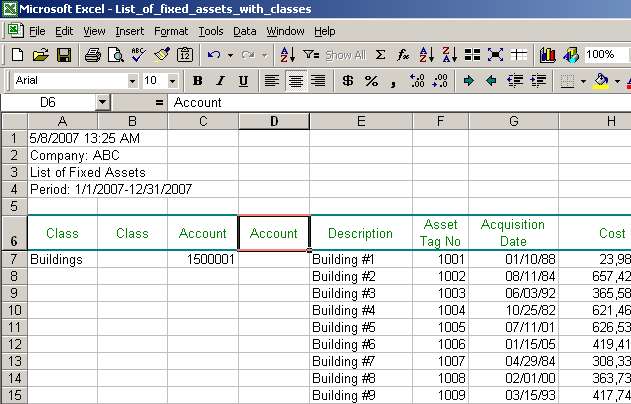Decrease decimal places
Image resolution: width=631 pixels, height=404 pixels.
click(x=440, y=81)
